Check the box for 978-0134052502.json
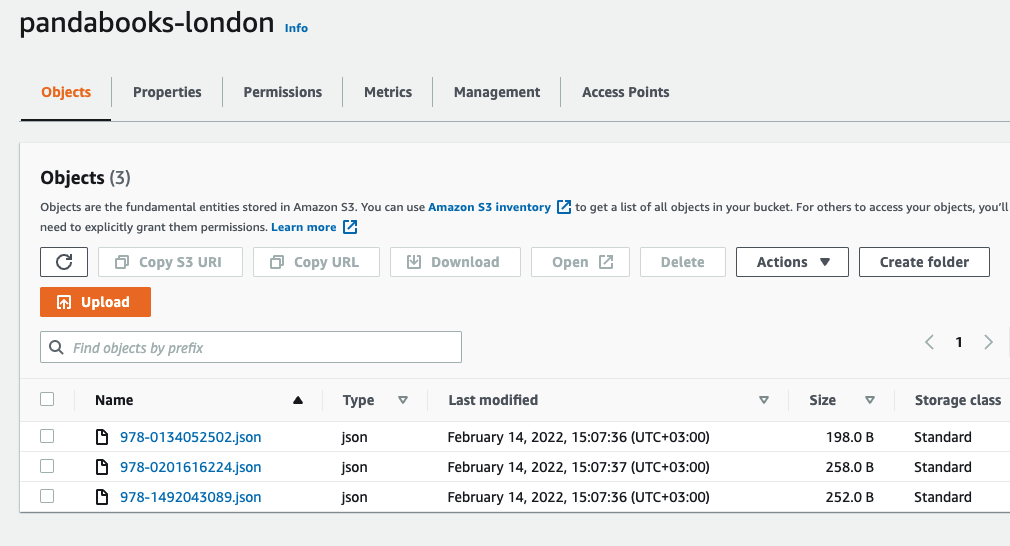The height and width of the screenshot is (546, 1010). click(47, 436)
